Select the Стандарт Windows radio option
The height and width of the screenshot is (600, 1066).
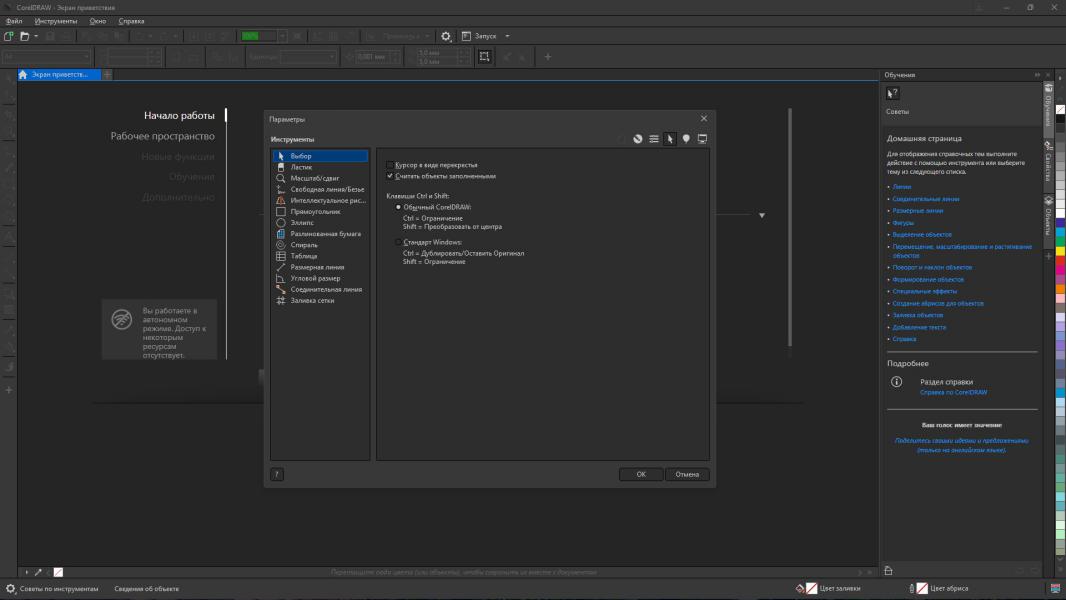[398, 242]
